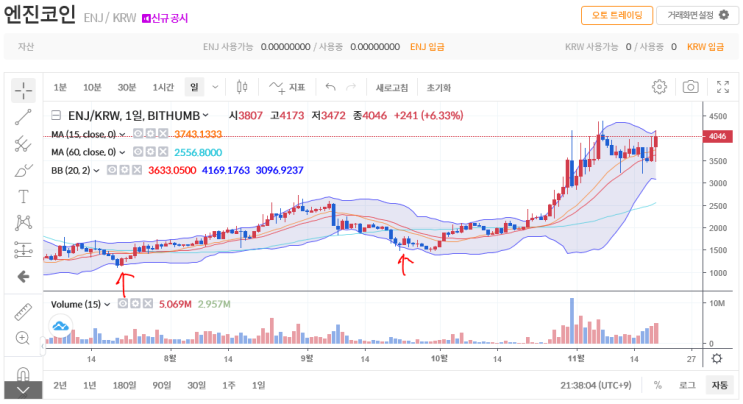Toggle the magnet snap mode icon

point(23,374)
